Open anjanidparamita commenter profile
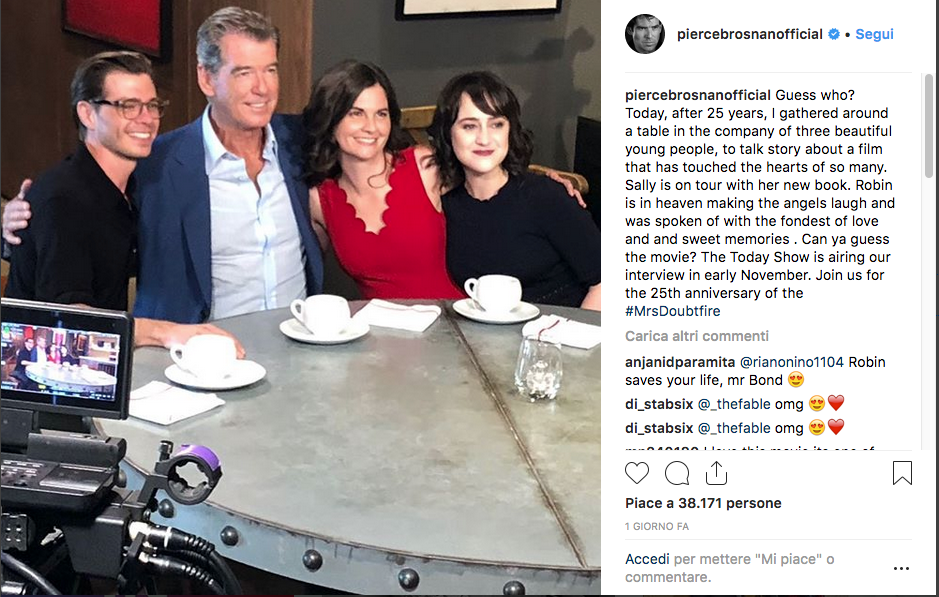Image resolution: width=939 pixels, height=597 pixels. pos(680,362)
